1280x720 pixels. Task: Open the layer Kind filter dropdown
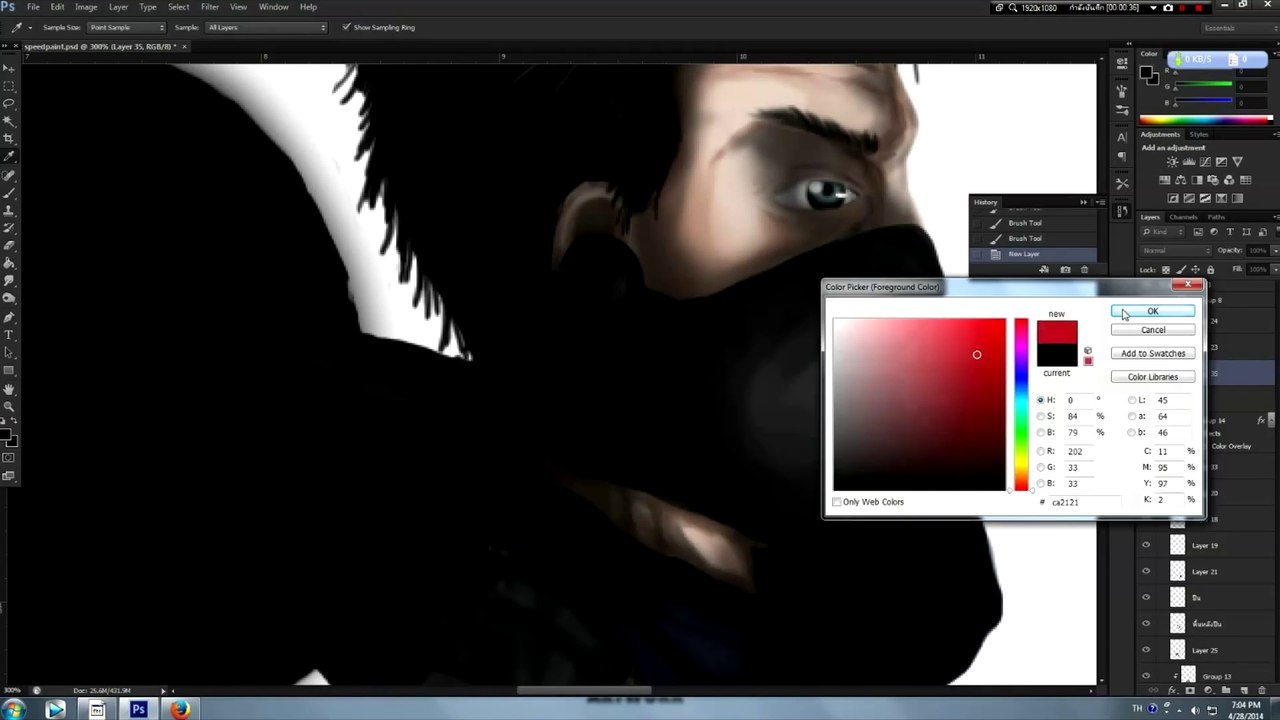1163,232
